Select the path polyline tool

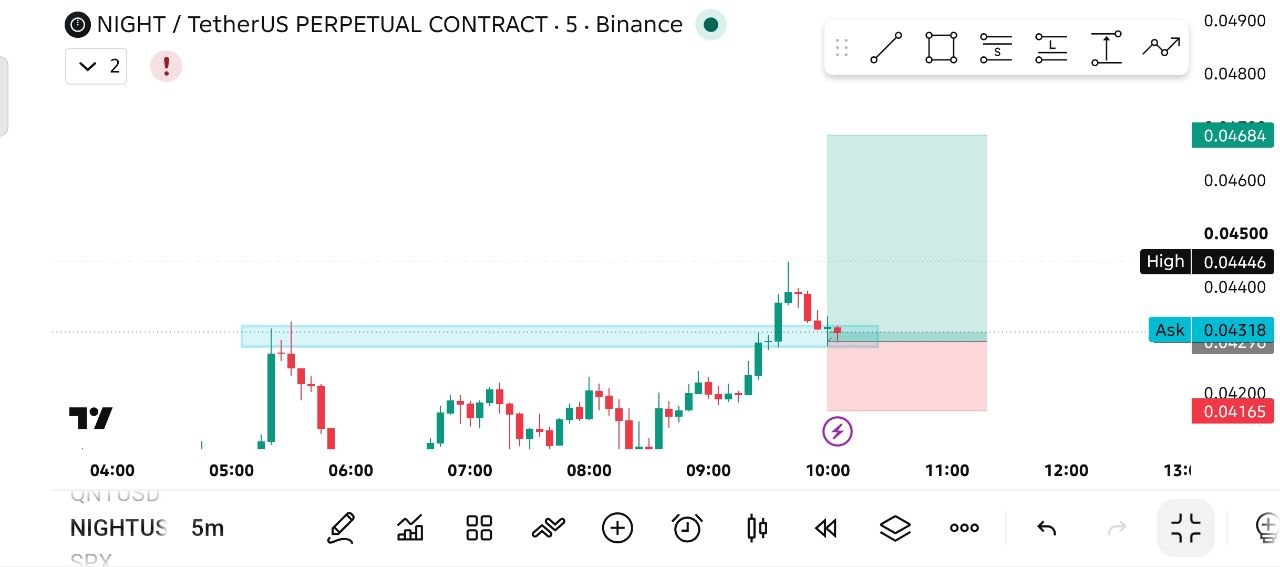[x=1161, y=46]
